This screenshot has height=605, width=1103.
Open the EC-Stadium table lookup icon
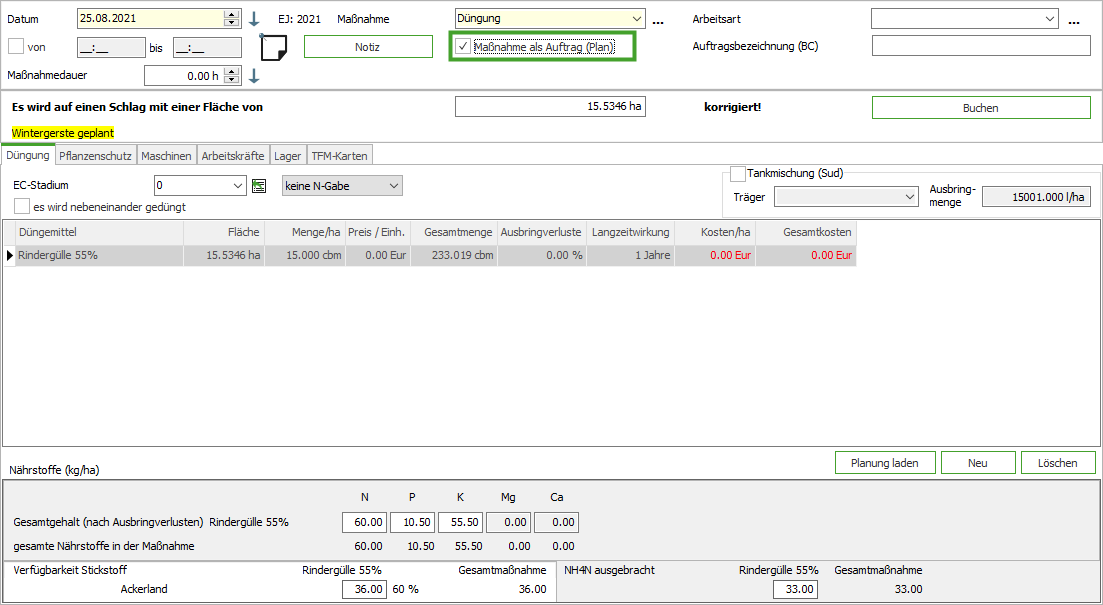coord(260,185)
